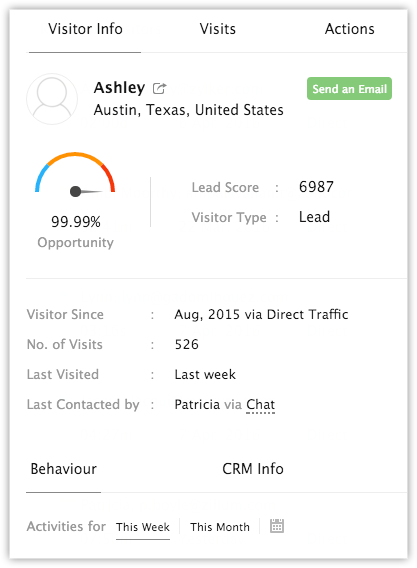Show activities for This Week
This screenshot has width=417, height=568.
click(x=143, y=527)
